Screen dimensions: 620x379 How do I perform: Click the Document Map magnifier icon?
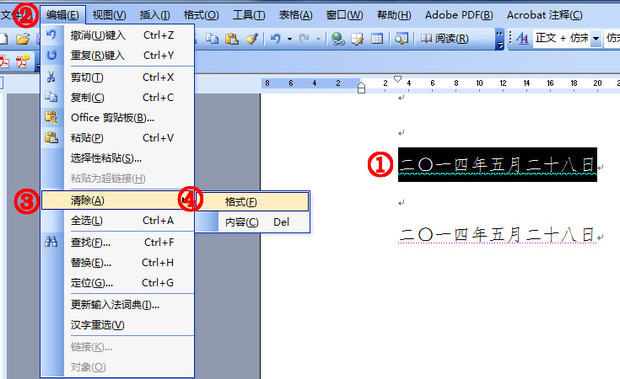coord(401,38)
